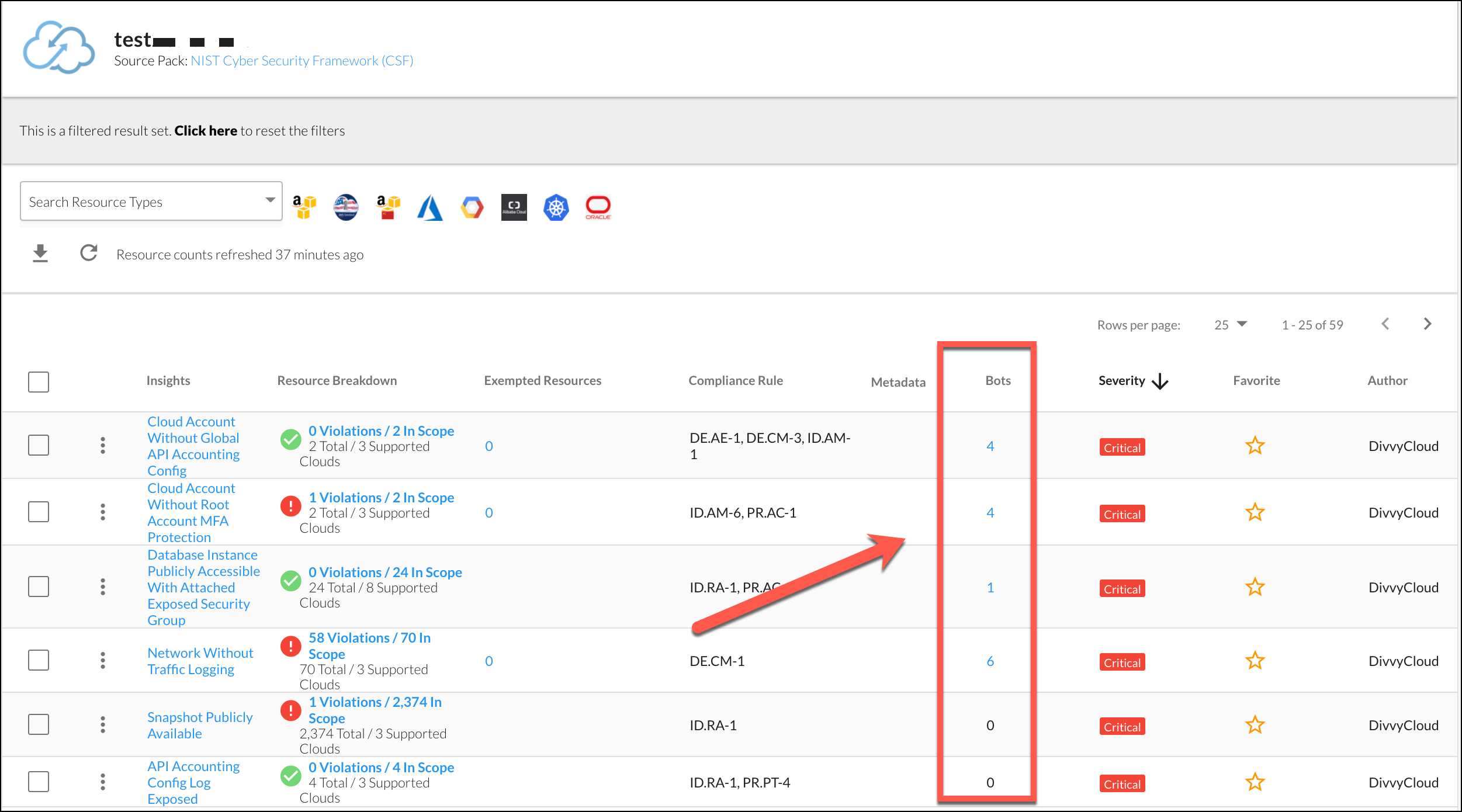The height and width of the screenshot is (812, 1462).
Task: Filter by the Alibaba Cloud icon
Action: point(514,207)
